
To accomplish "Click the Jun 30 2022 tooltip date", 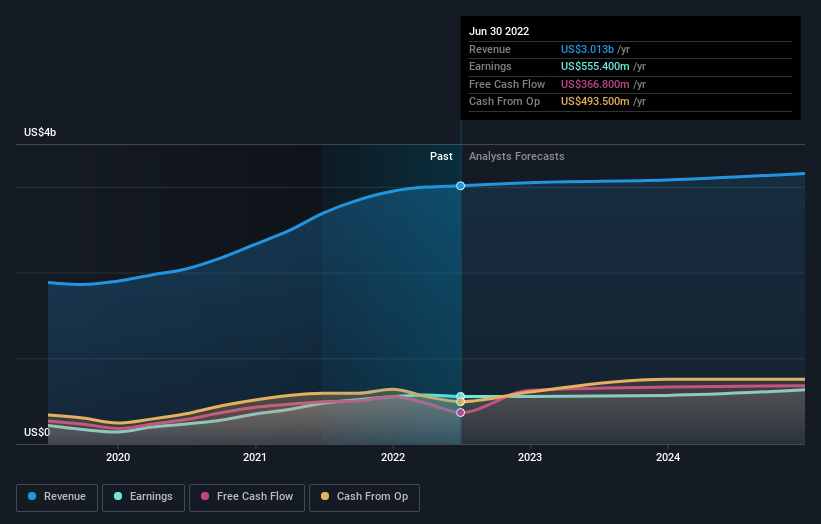I will [499, 31].
